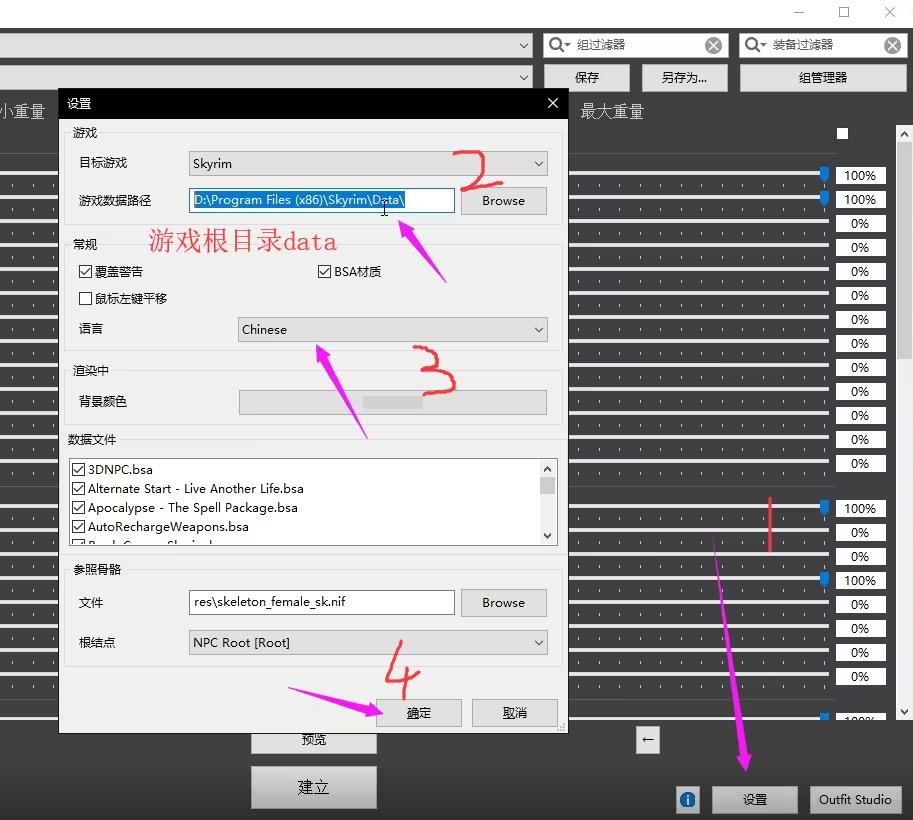
Task: Click the blue info icon beside 设置
Action: pos(688,800)
